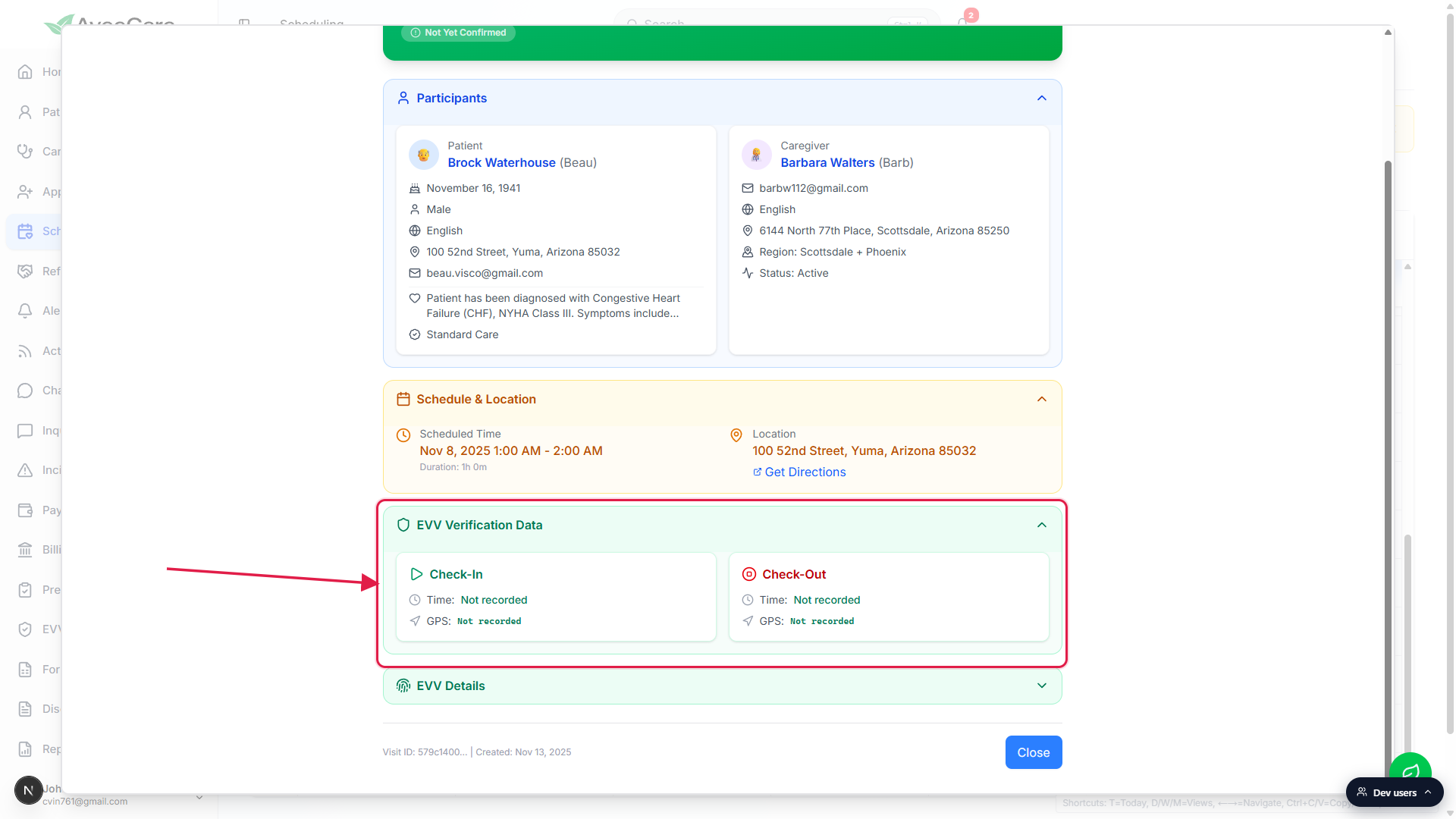Click the location pin icon beside Location
1456x819 pixels.
coord(736,435)
